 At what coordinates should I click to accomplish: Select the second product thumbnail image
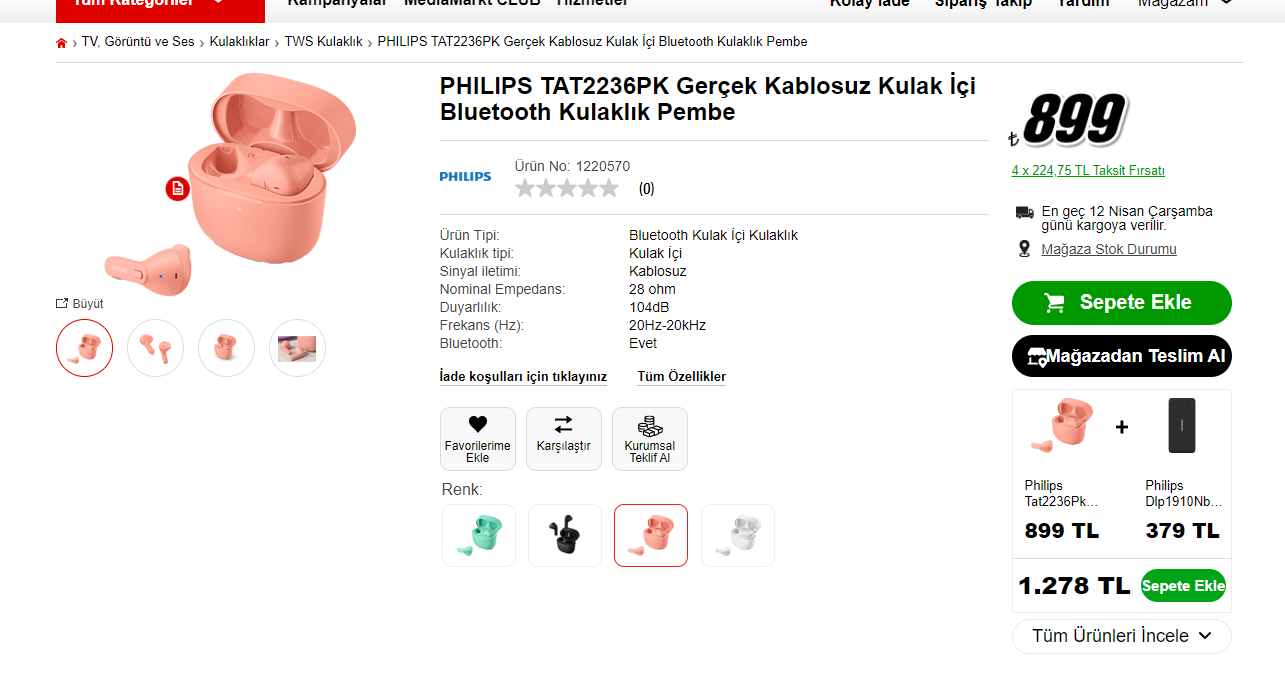point(156,348)
